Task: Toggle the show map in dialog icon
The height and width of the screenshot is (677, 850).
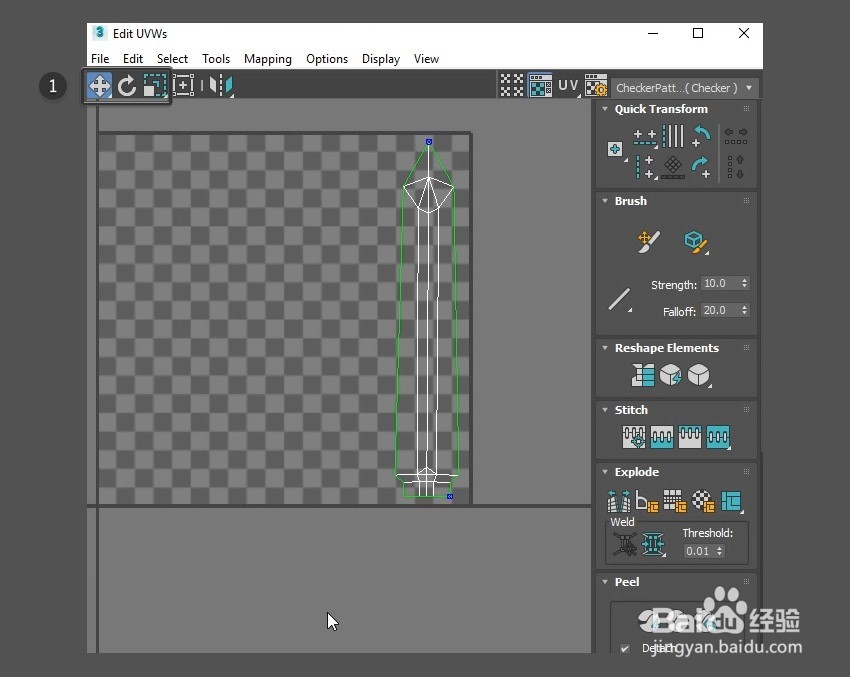Action: tap(540, 86)
